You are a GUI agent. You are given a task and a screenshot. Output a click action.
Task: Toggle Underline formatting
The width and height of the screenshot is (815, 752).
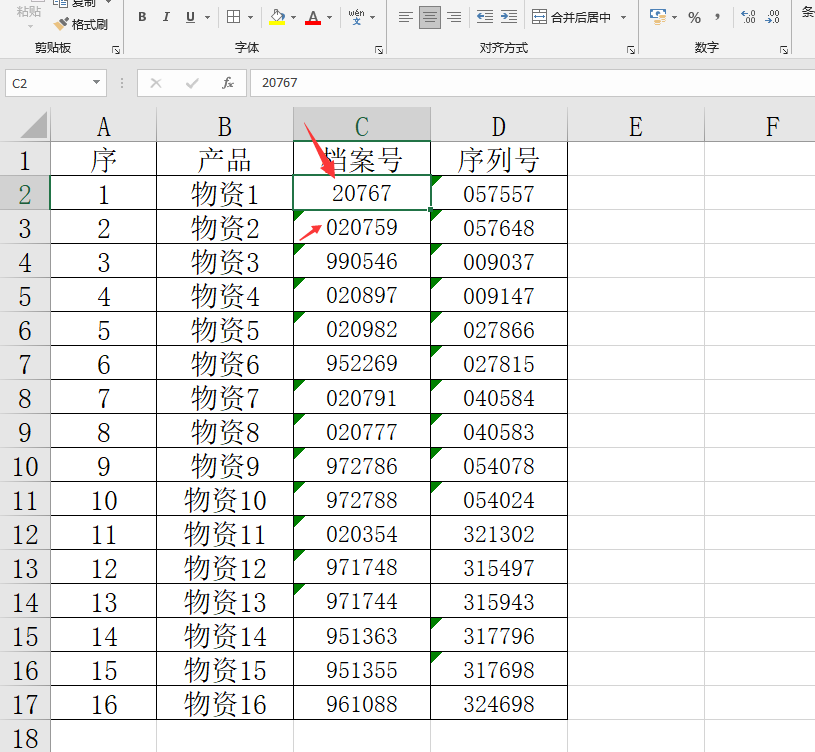190,17
